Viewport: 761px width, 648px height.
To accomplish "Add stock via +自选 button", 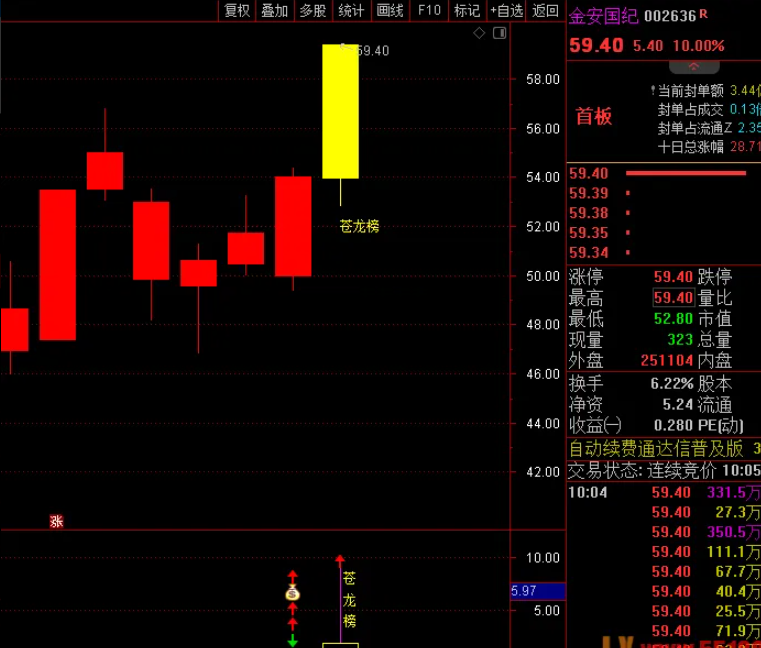I will tap(506, 10).
